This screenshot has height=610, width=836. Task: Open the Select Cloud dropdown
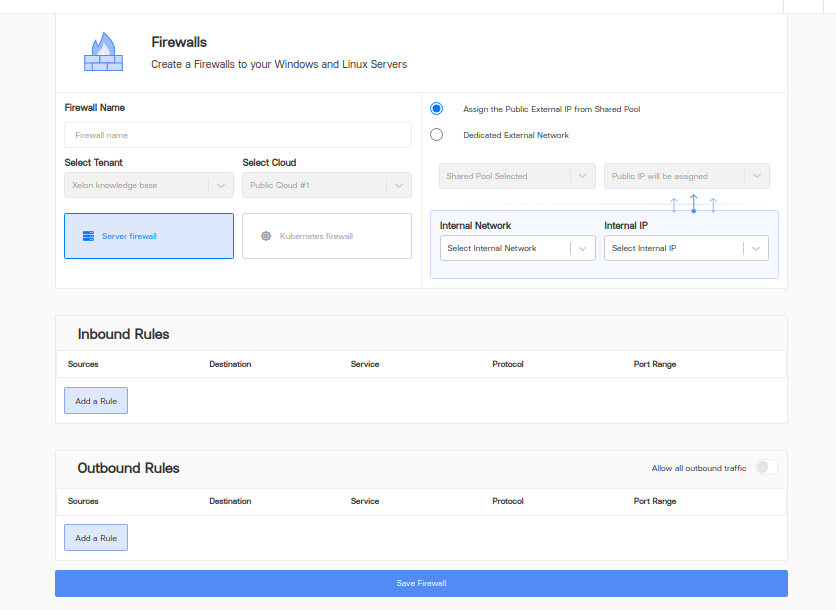(x=327, y=185)
